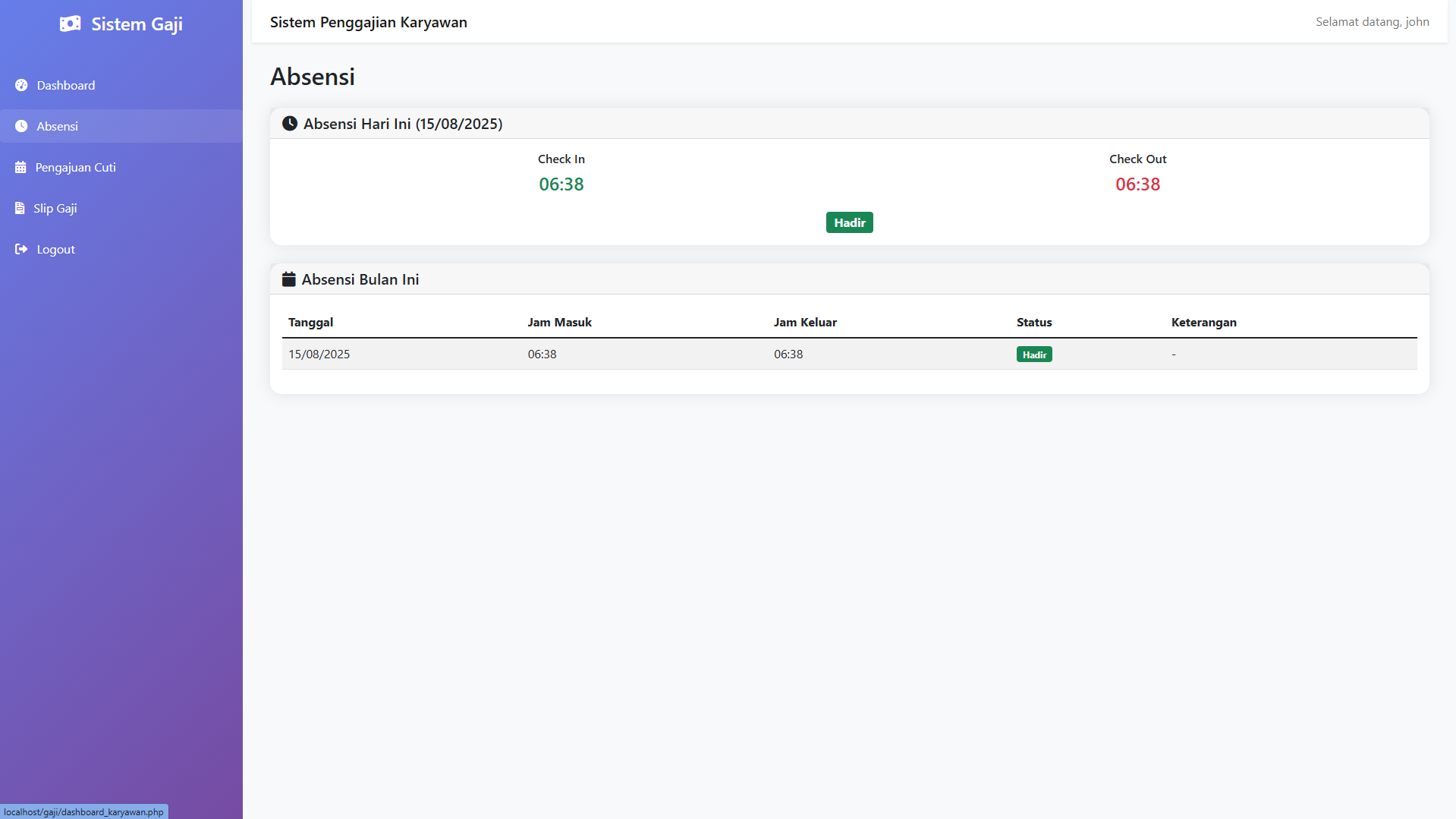
Task: Click the Tanggal column header
Action: [x=310, y=322]
